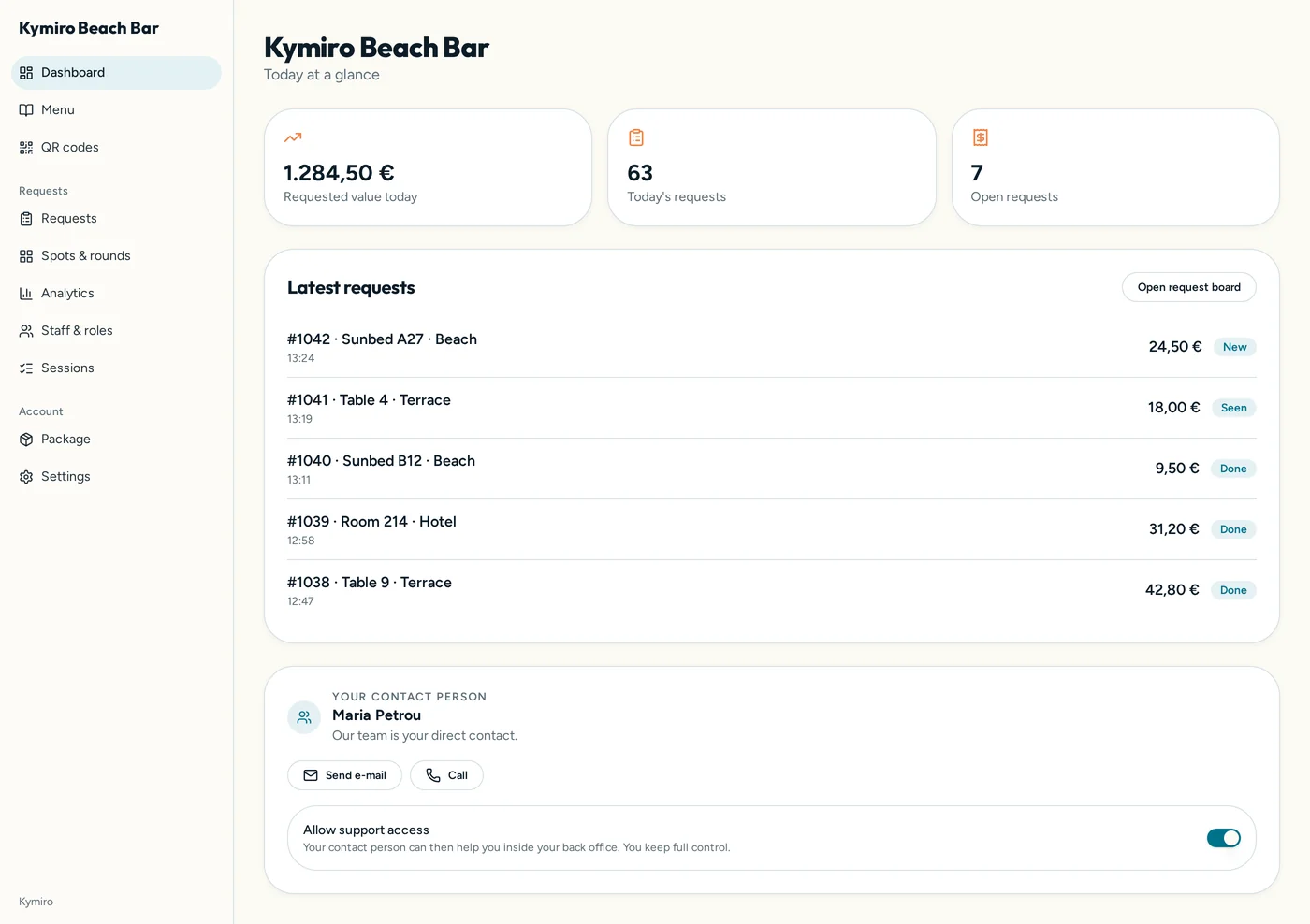Click Done badge for request #1038
Screen dimensions: 1310x924
pos(1233,590)
